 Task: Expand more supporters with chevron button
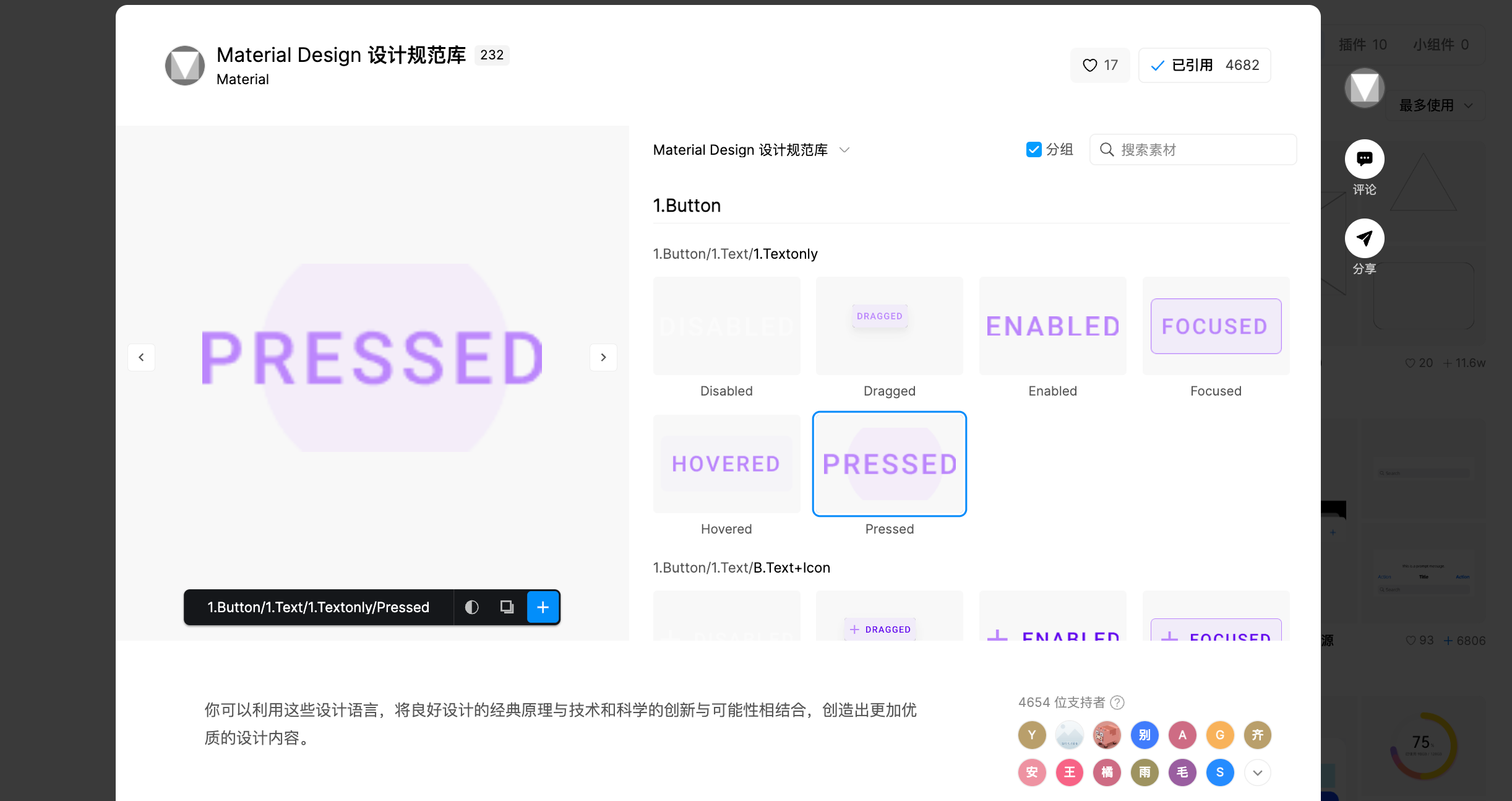(x=1258, y=773)
